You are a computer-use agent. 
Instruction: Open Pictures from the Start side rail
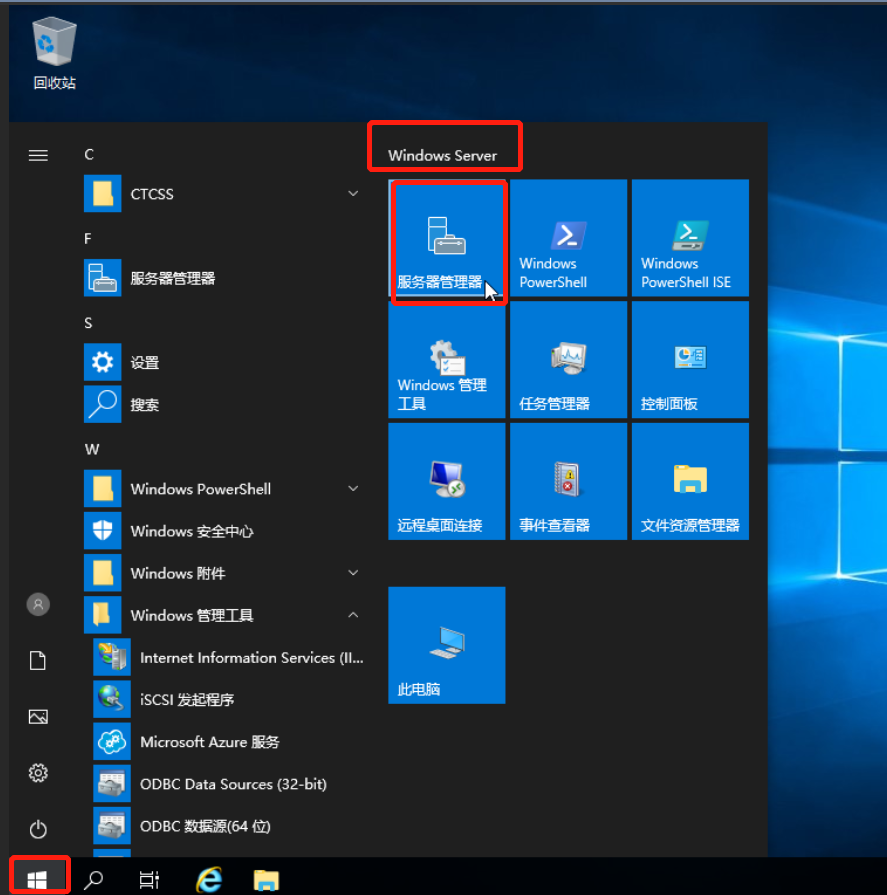(x=38, y=717)
